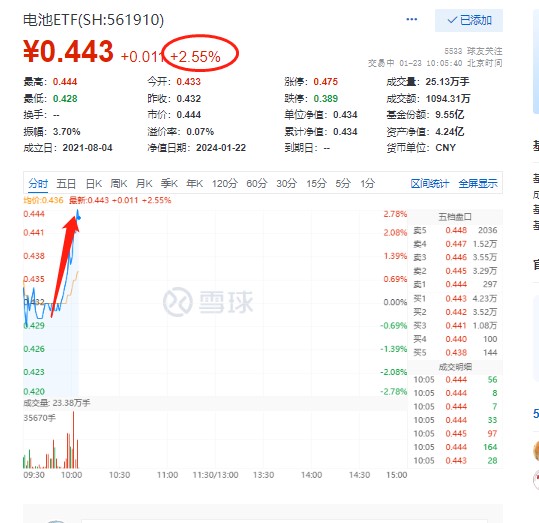Screen dimensions: 539x523
Task: Click the 成交量 25.13万手 value
Action: click(x=448, y=82)
